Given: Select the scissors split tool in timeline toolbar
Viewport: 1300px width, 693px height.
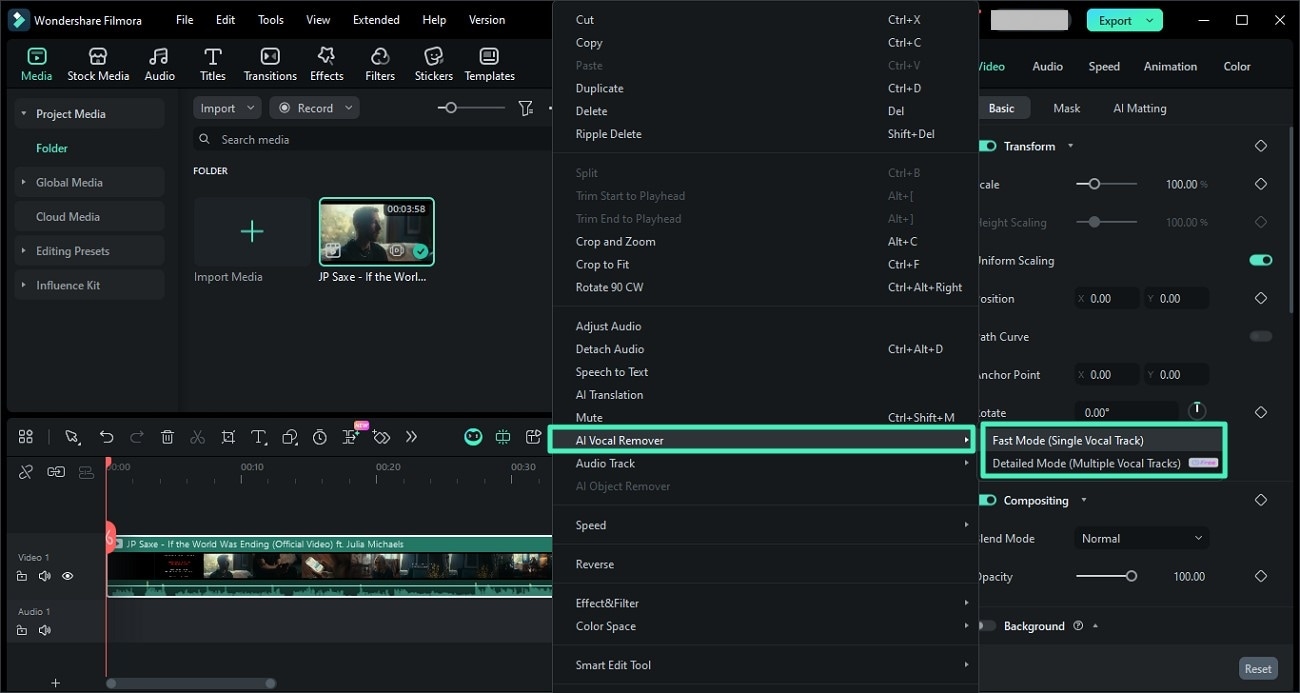Looking at the screenshot, I should point(197,437).
